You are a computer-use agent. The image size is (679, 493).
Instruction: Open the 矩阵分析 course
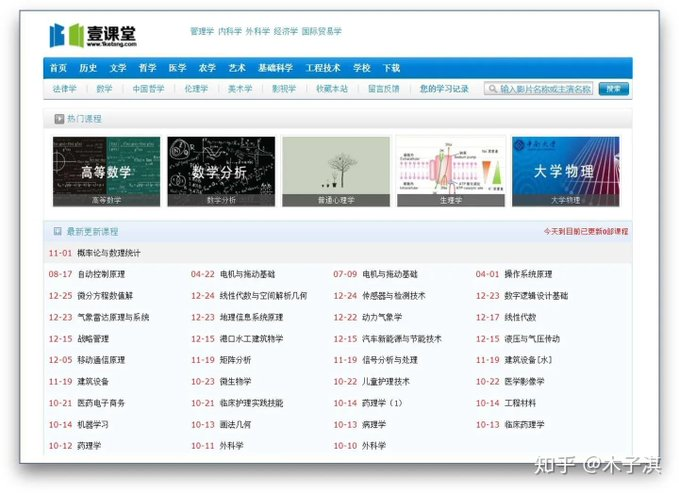[236, 360]
